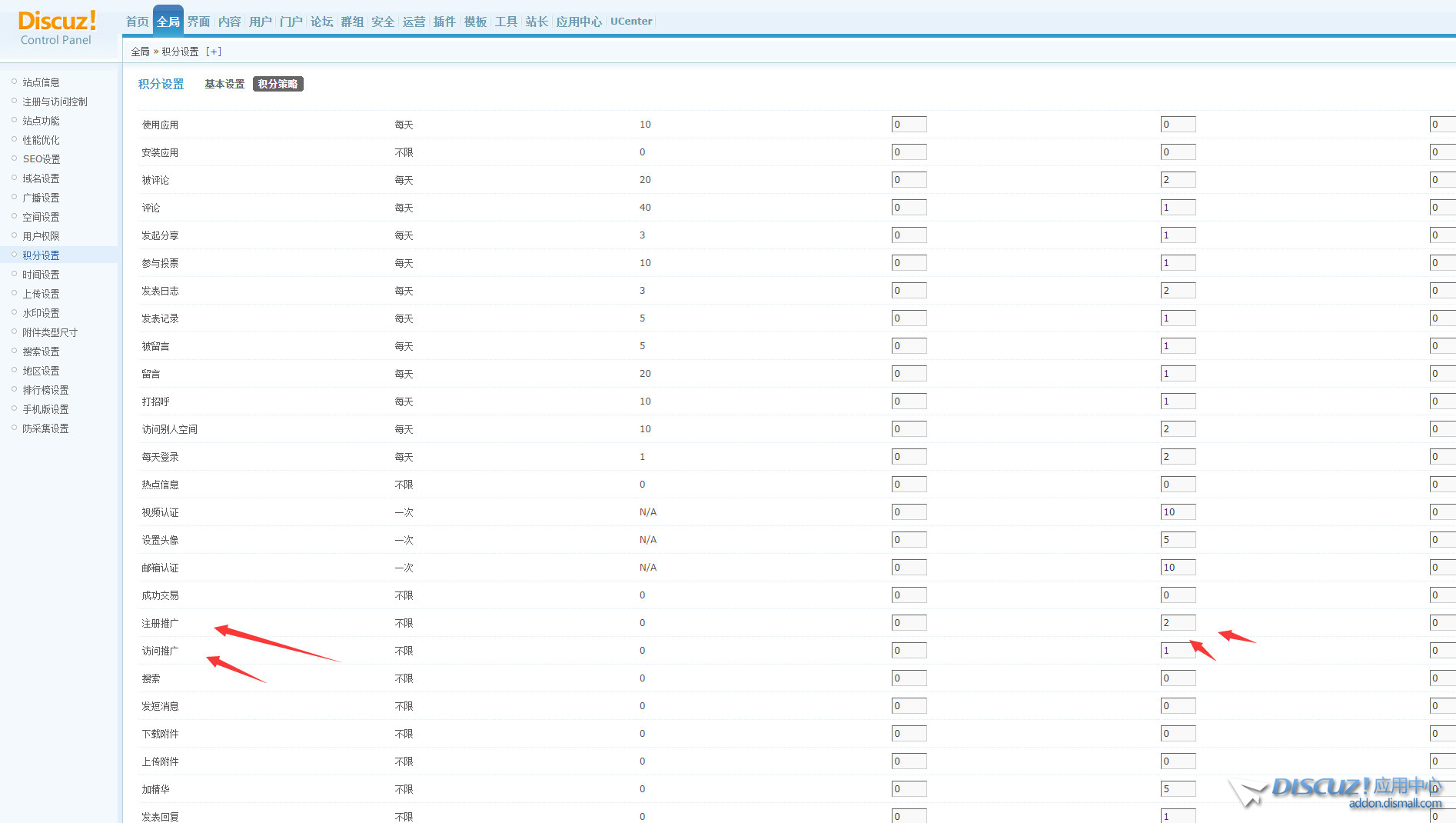Screen dimensions: 1456x823
Task: Navigate to 水印设置 sidebar item
Action: (41, 313)
